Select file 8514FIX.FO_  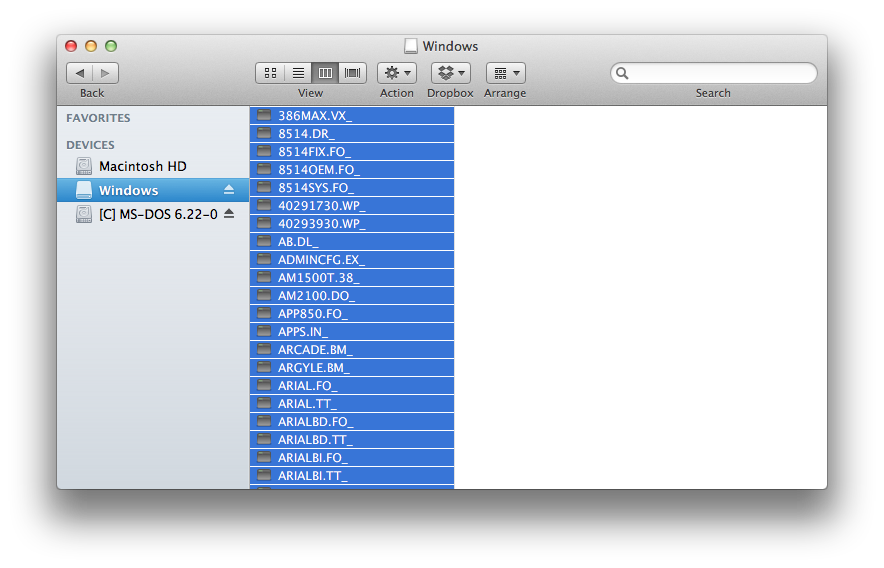(352, 152)
